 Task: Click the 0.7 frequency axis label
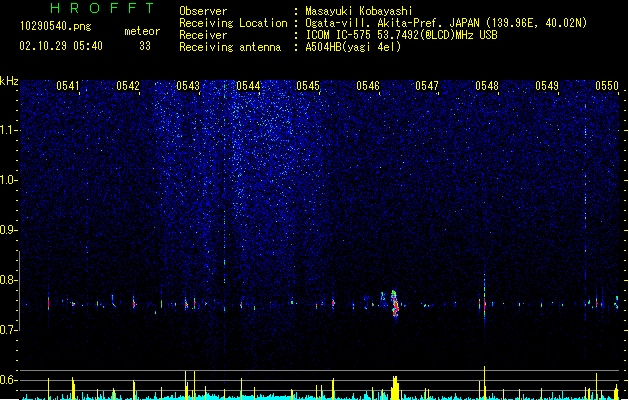pos(9,330)
